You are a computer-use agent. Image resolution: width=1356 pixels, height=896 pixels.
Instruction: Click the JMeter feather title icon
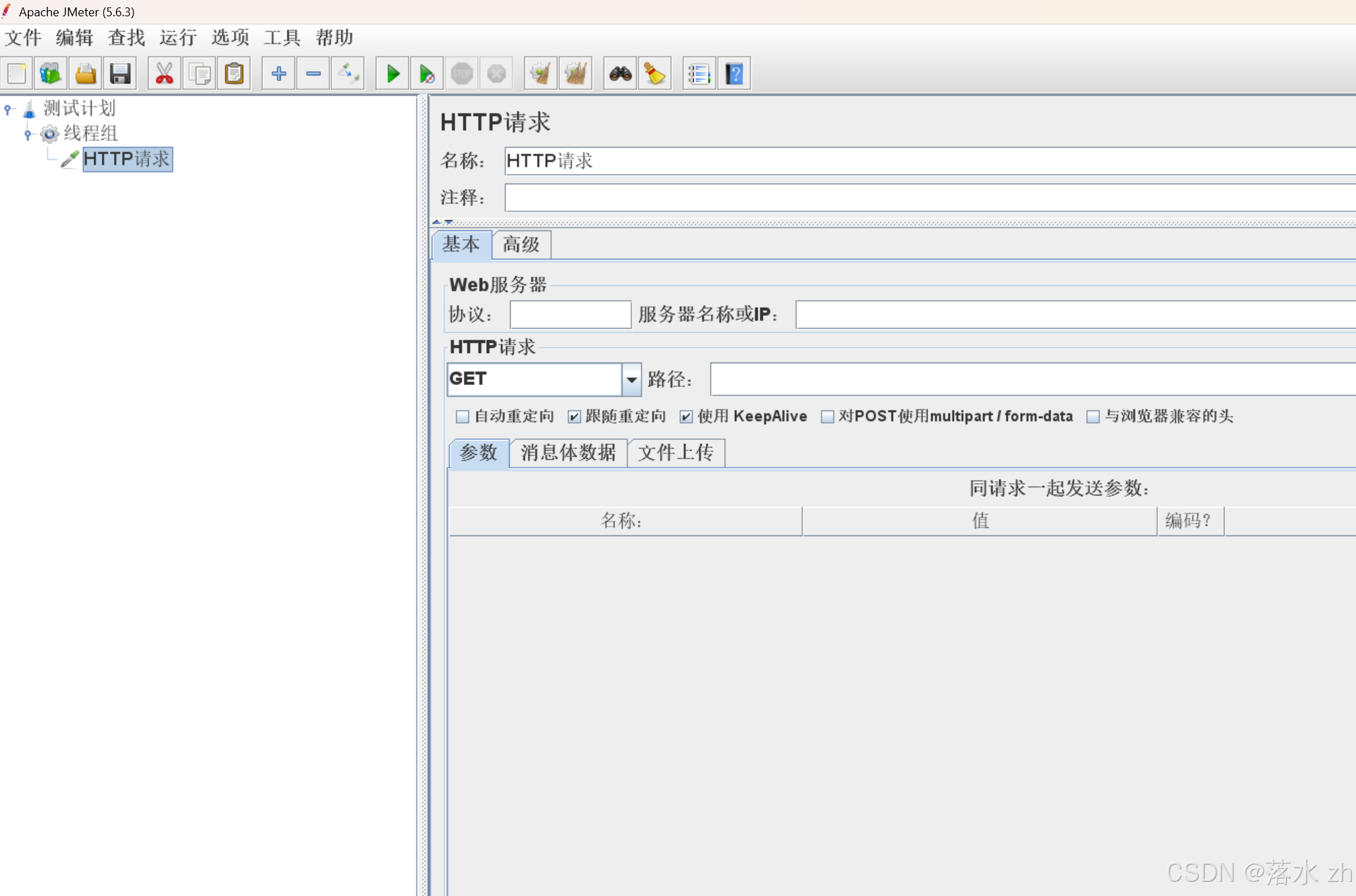click(7, 11)
